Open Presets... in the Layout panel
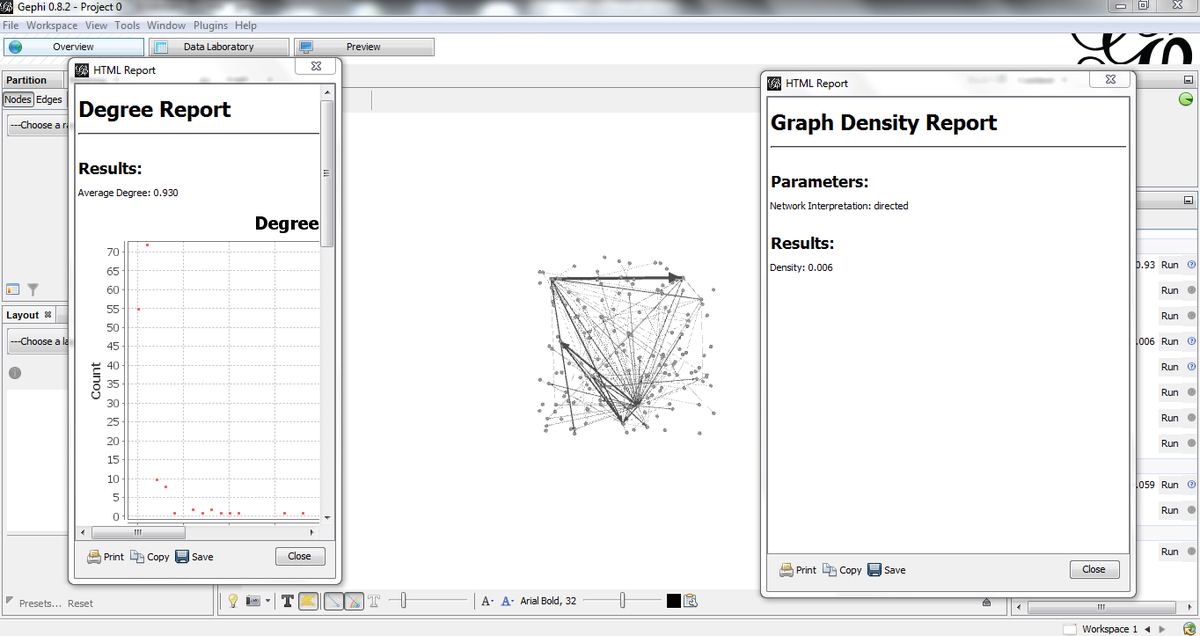 click(41, 603)
